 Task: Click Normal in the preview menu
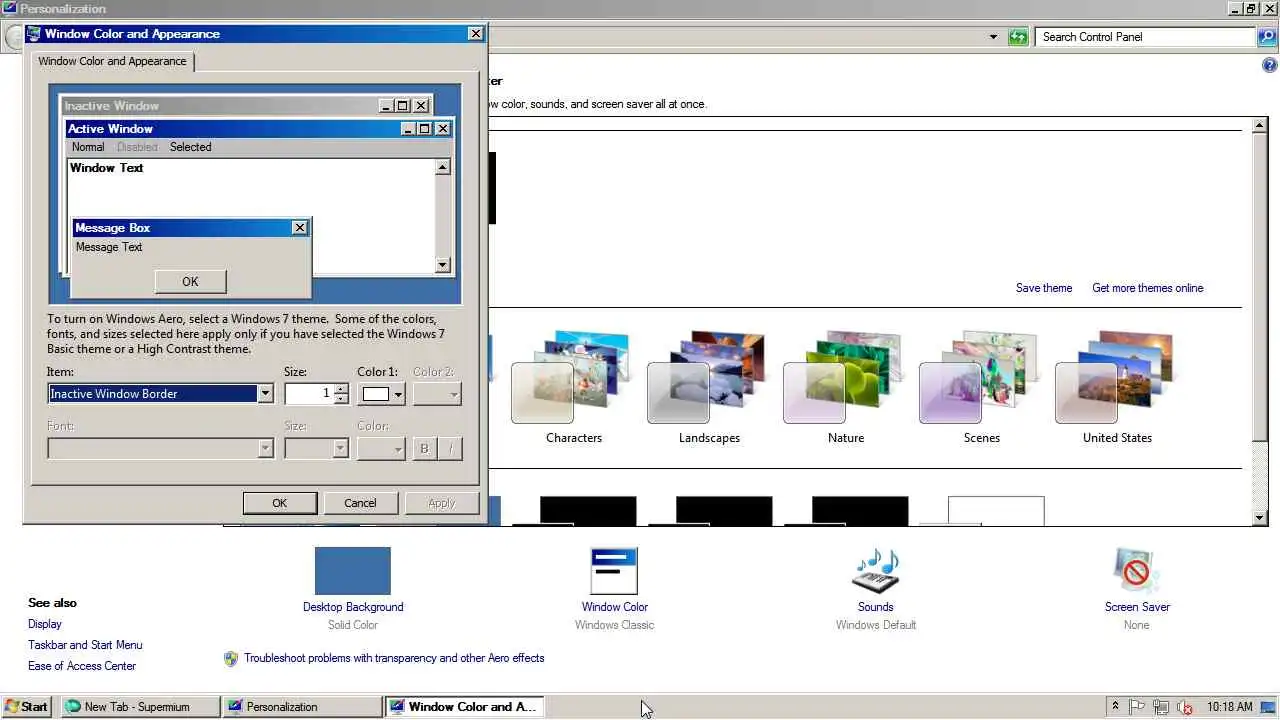pyautogui.click(x=88, y=147)
